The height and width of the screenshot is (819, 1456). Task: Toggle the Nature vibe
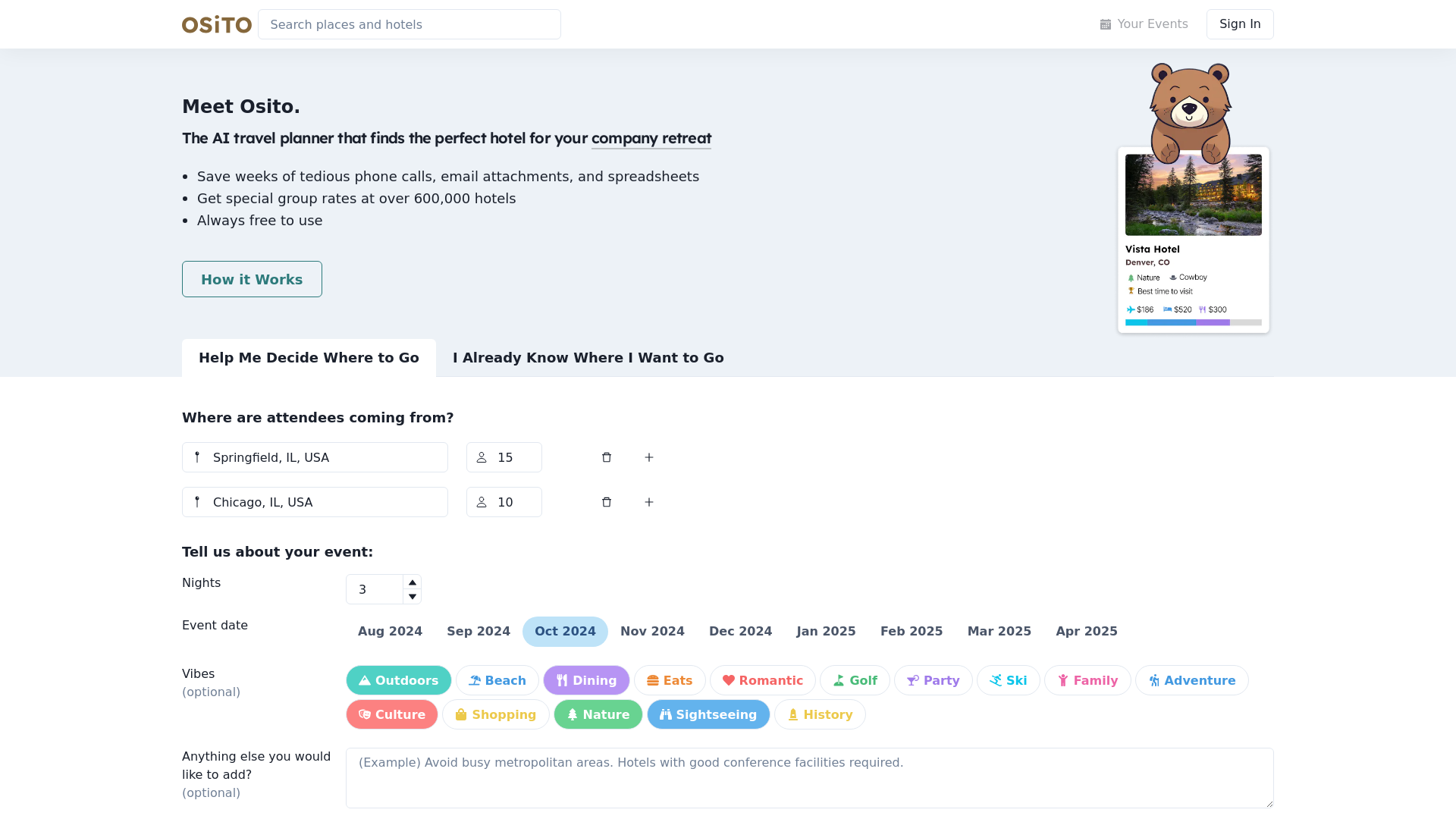[598, 714]
